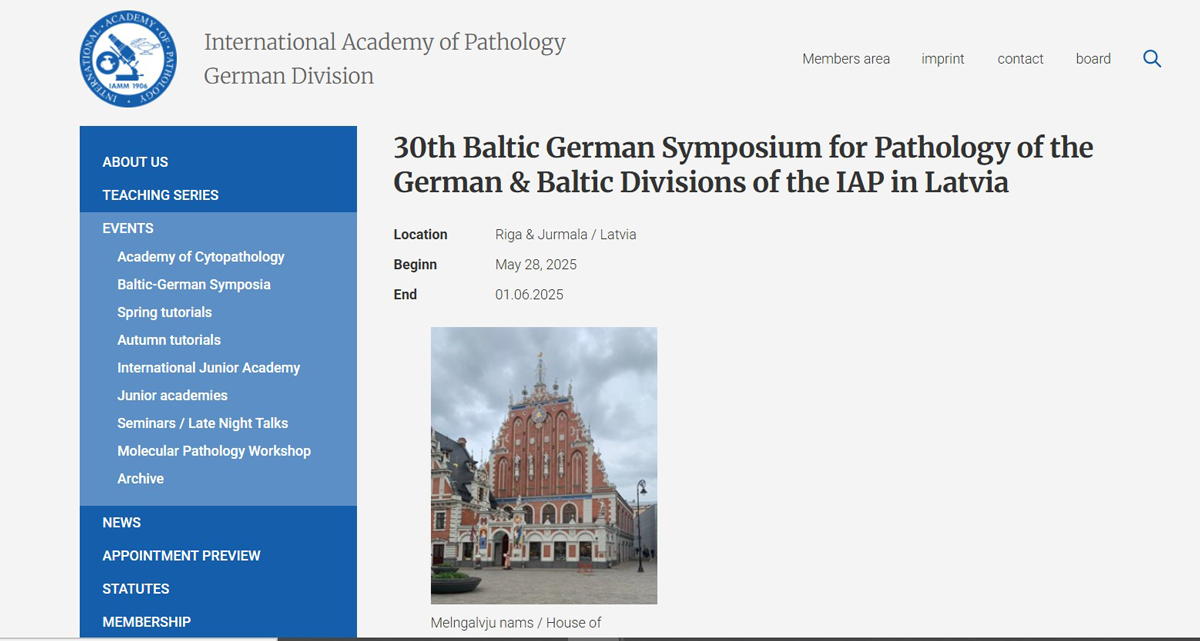Open the search magnifying glass icon
Viewport: 1200px width, 641px height.
click(x=1151, y=59)
